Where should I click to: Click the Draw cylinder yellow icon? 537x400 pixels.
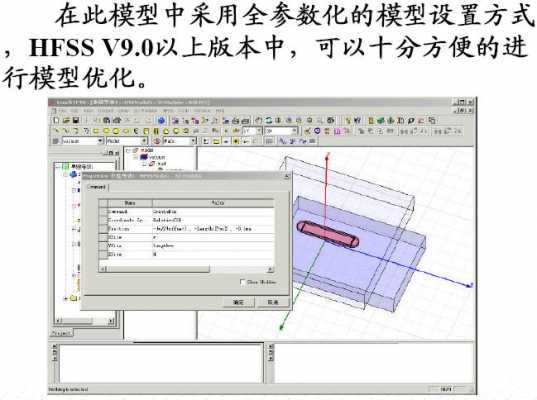point(146,131)
